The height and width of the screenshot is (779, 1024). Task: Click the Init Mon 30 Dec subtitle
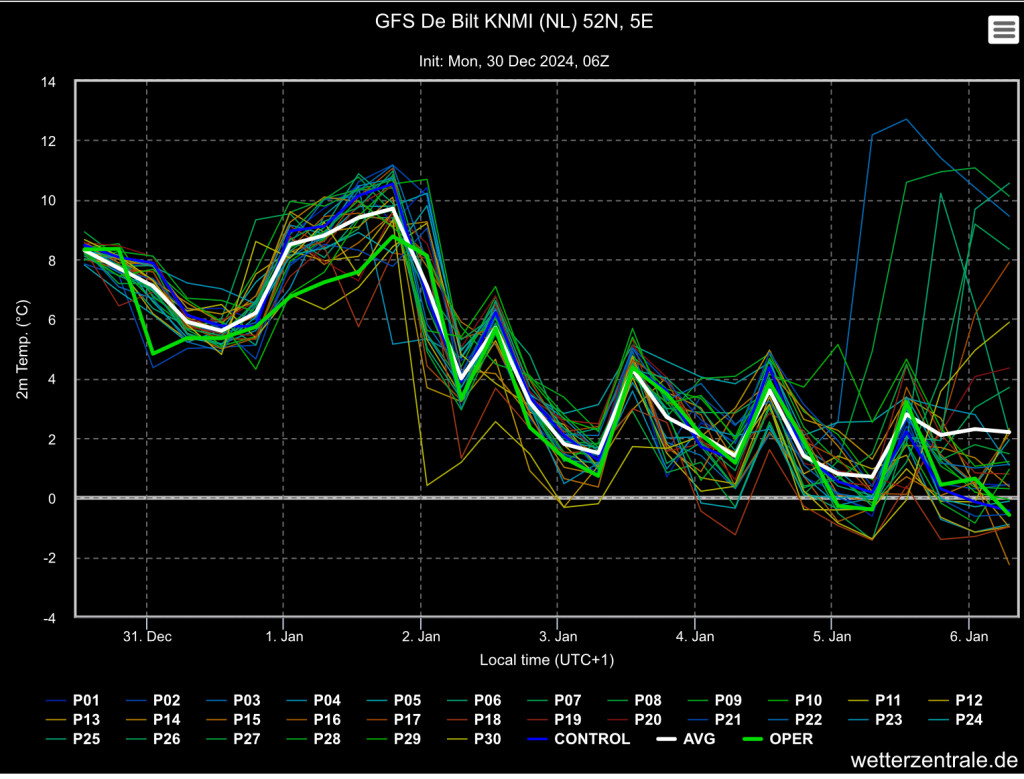tap(514, 61)
